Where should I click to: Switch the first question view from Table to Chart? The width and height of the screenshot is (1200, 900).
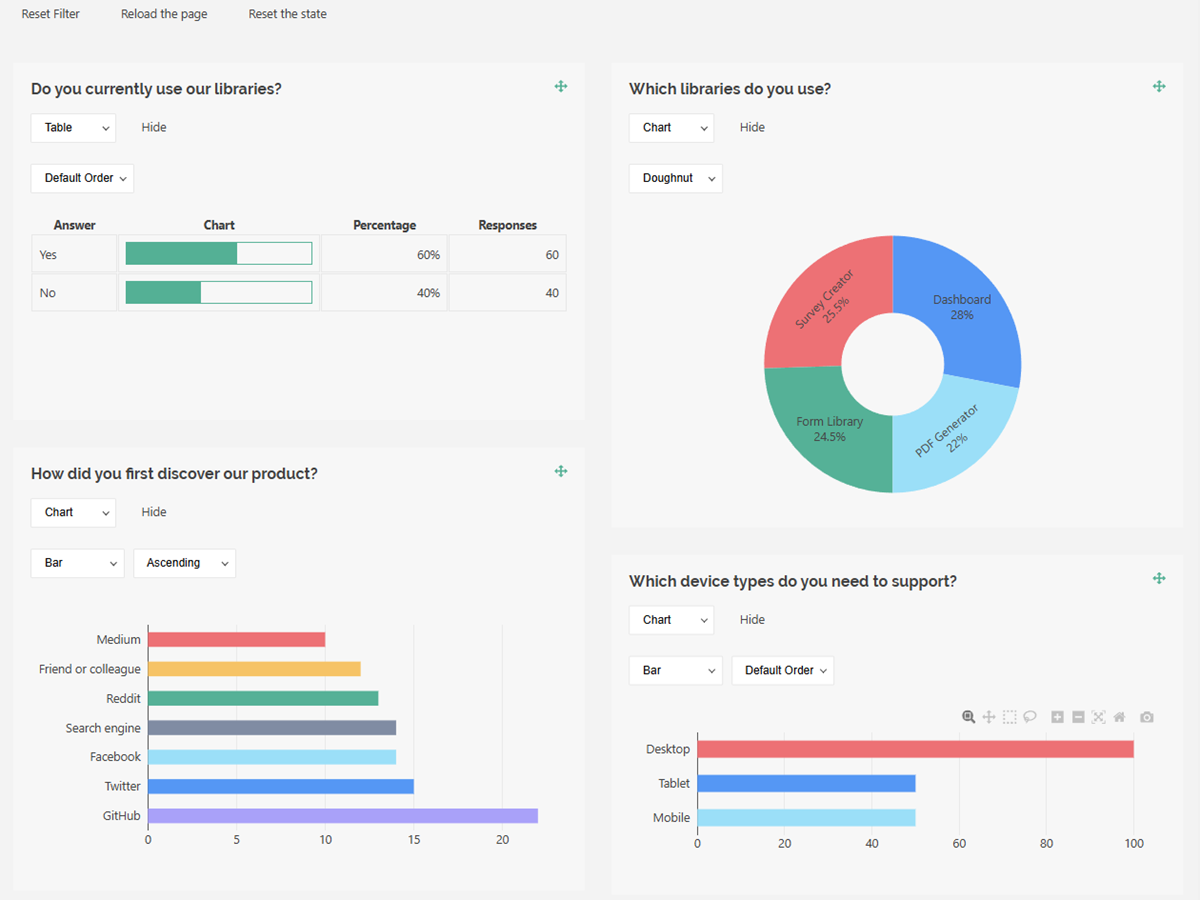click(73, 127)
